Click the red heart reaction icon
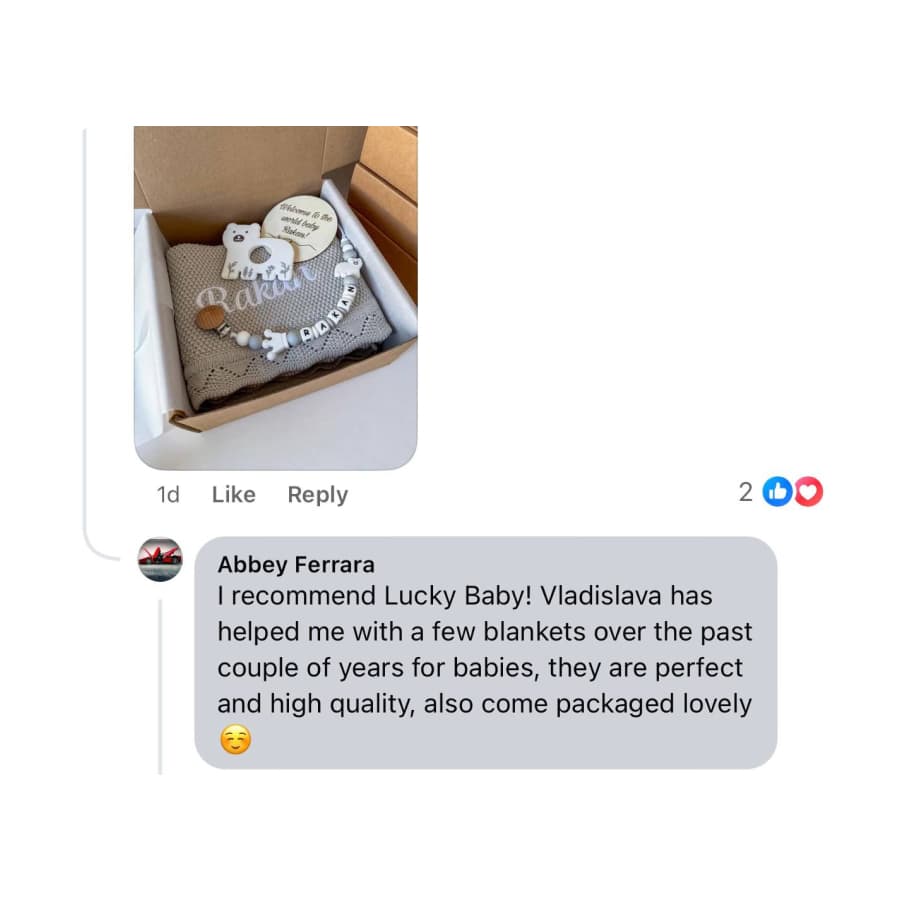 (808, 492)
